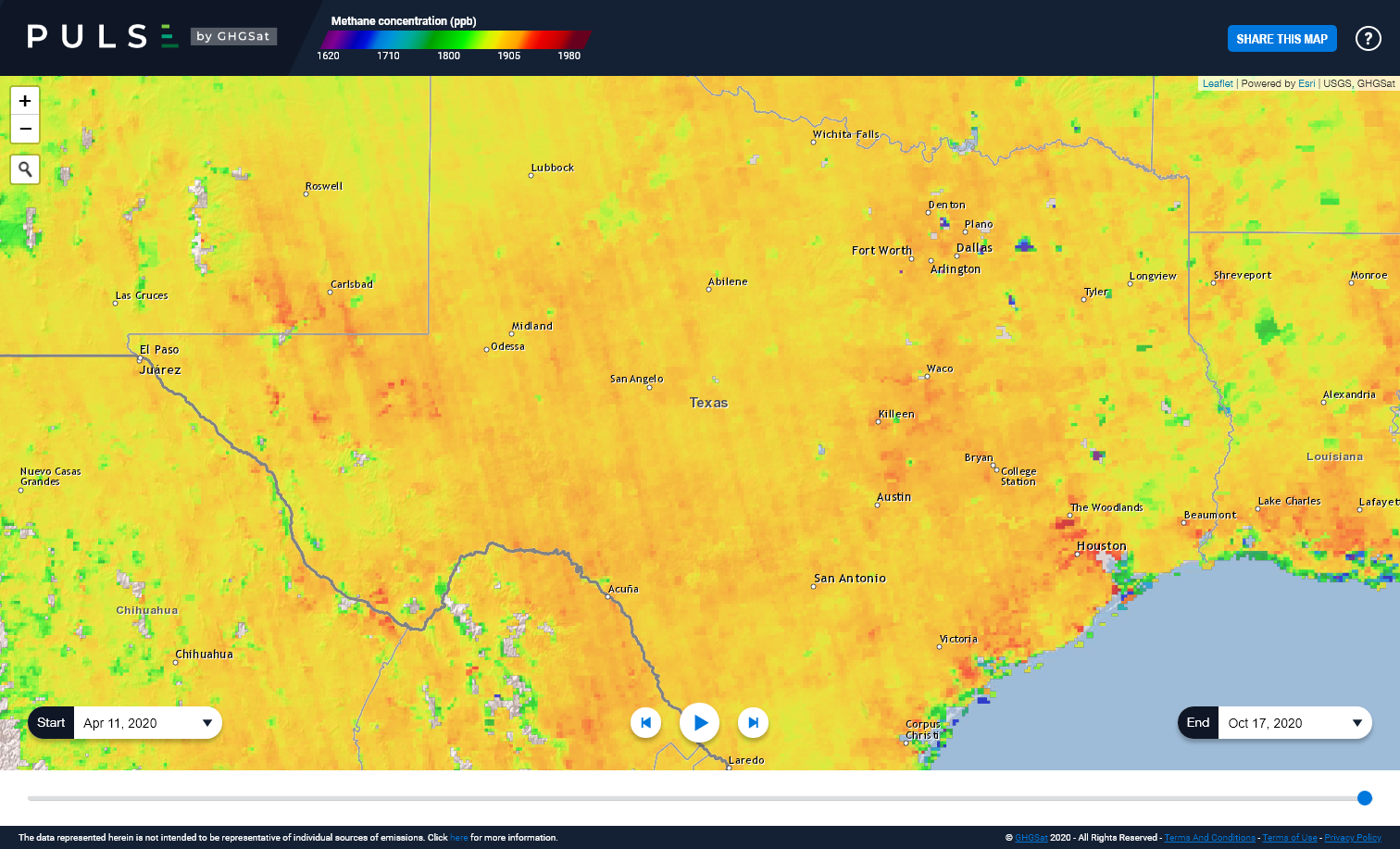The width and height of the screenshot is (1400, 849).
Task: Skip backward to the first time frame
Action: [x=645, y=722]
